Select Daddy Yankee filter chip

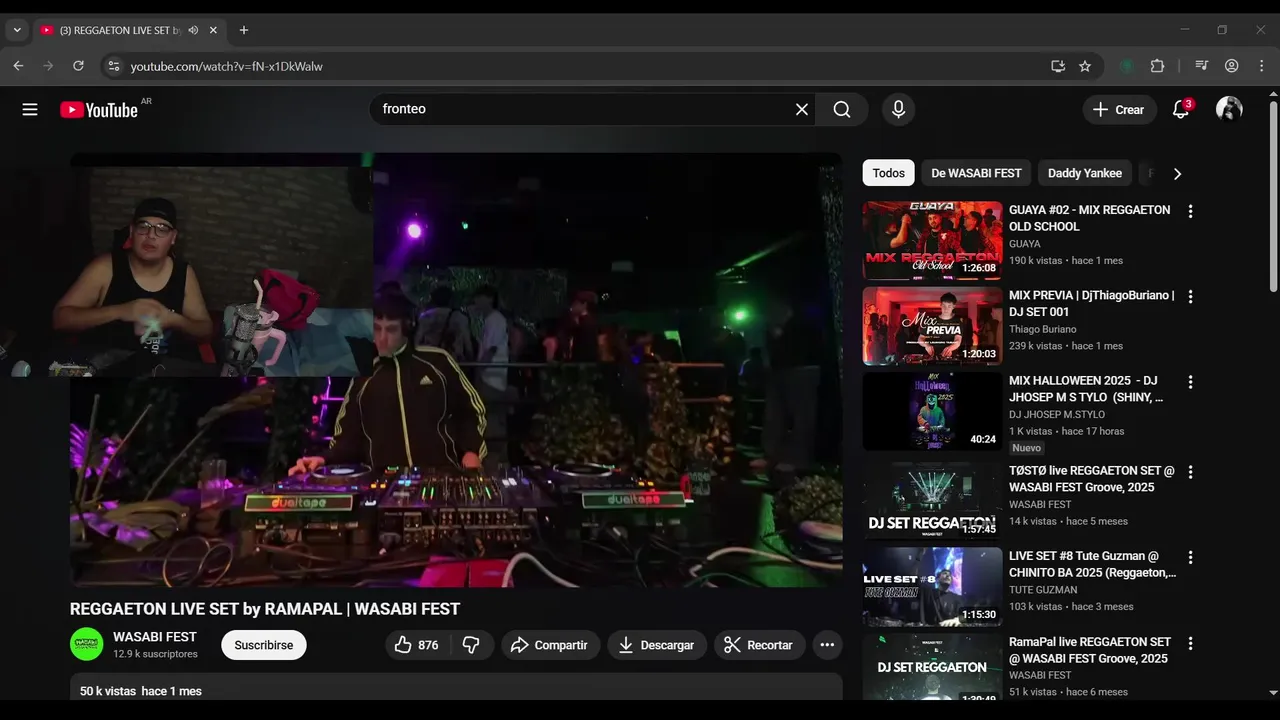tap(1085, 173)
